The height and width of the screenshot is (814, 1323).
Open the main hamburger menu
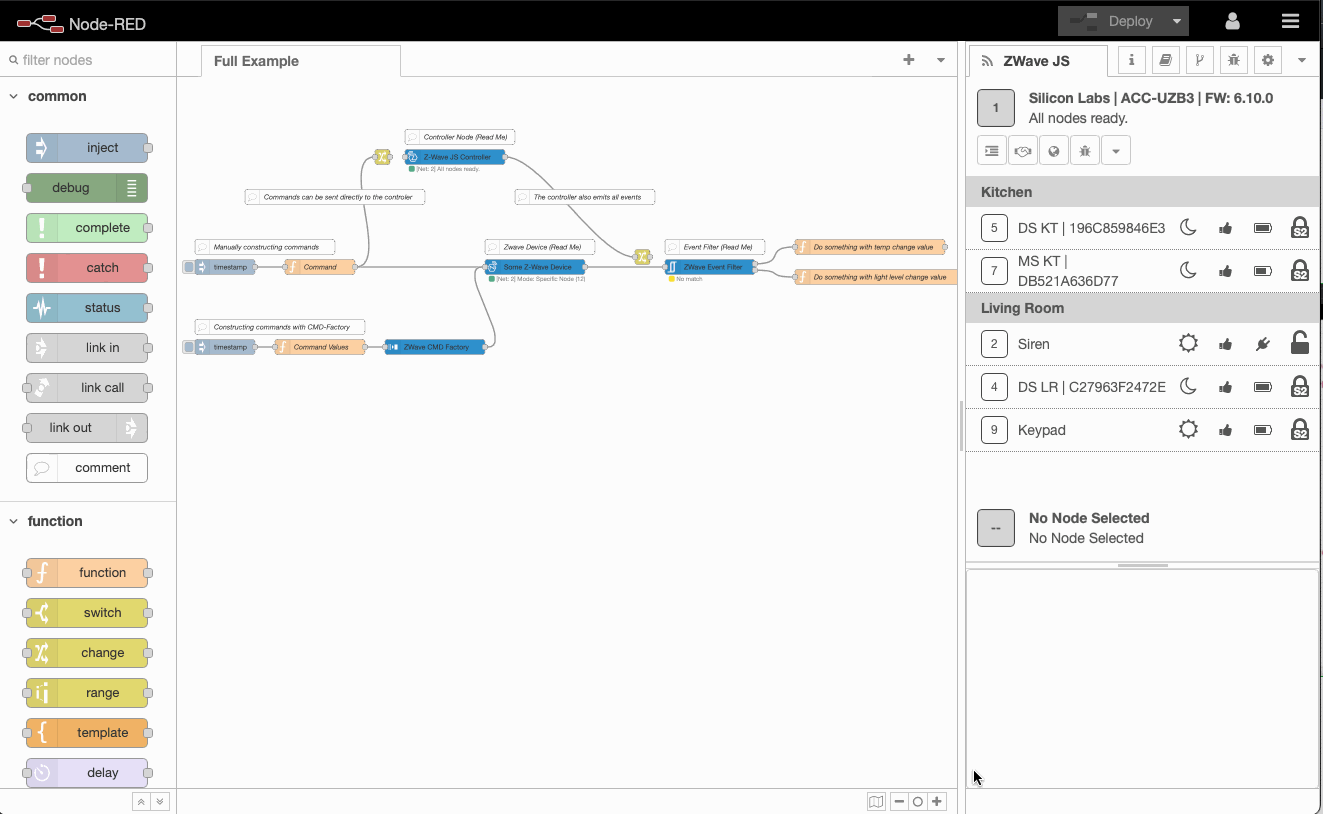(1290, 21)
